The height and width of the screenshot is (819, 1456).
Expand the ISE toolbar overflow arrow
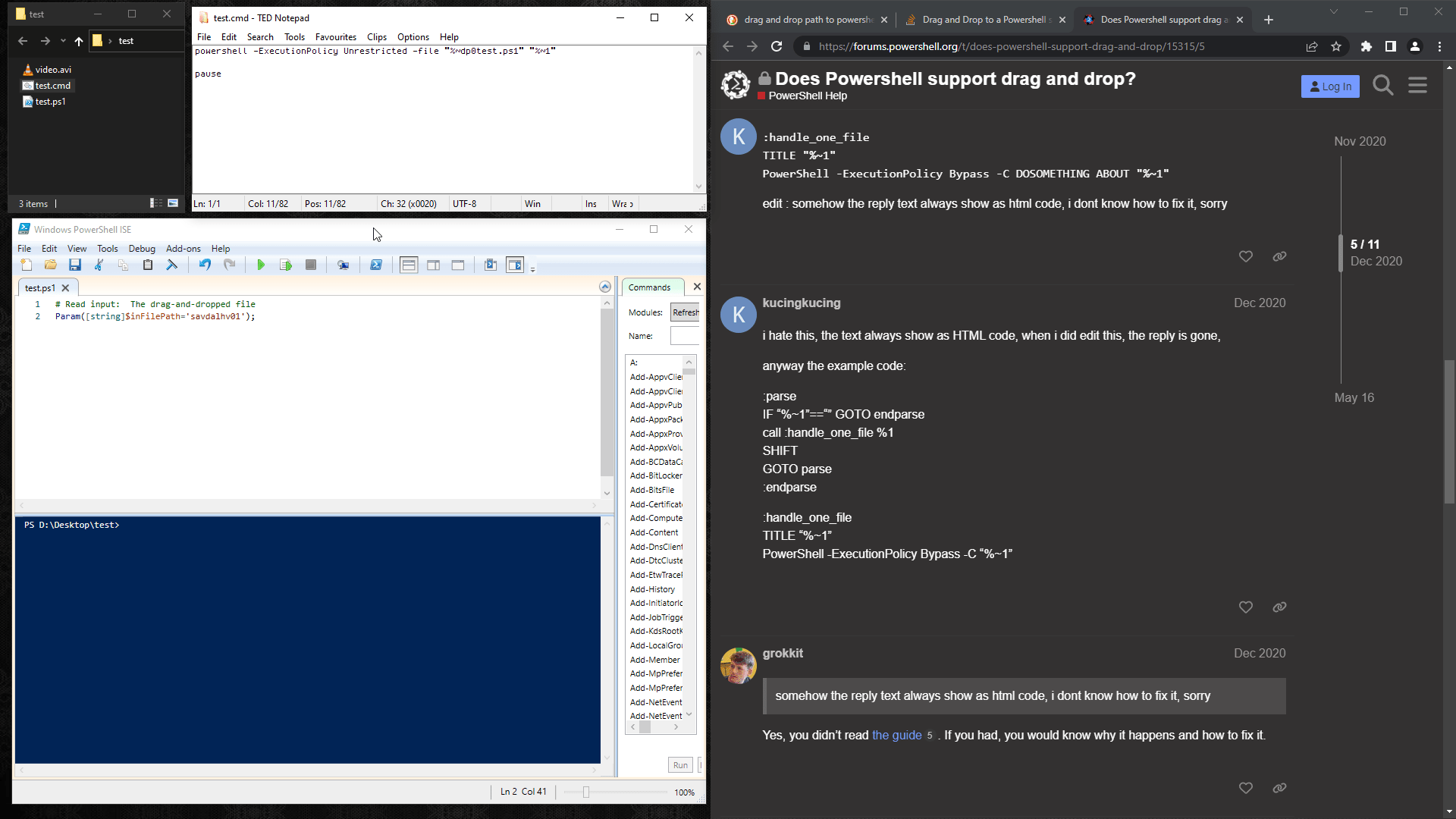pyautogui.click(x=533, y=269)
